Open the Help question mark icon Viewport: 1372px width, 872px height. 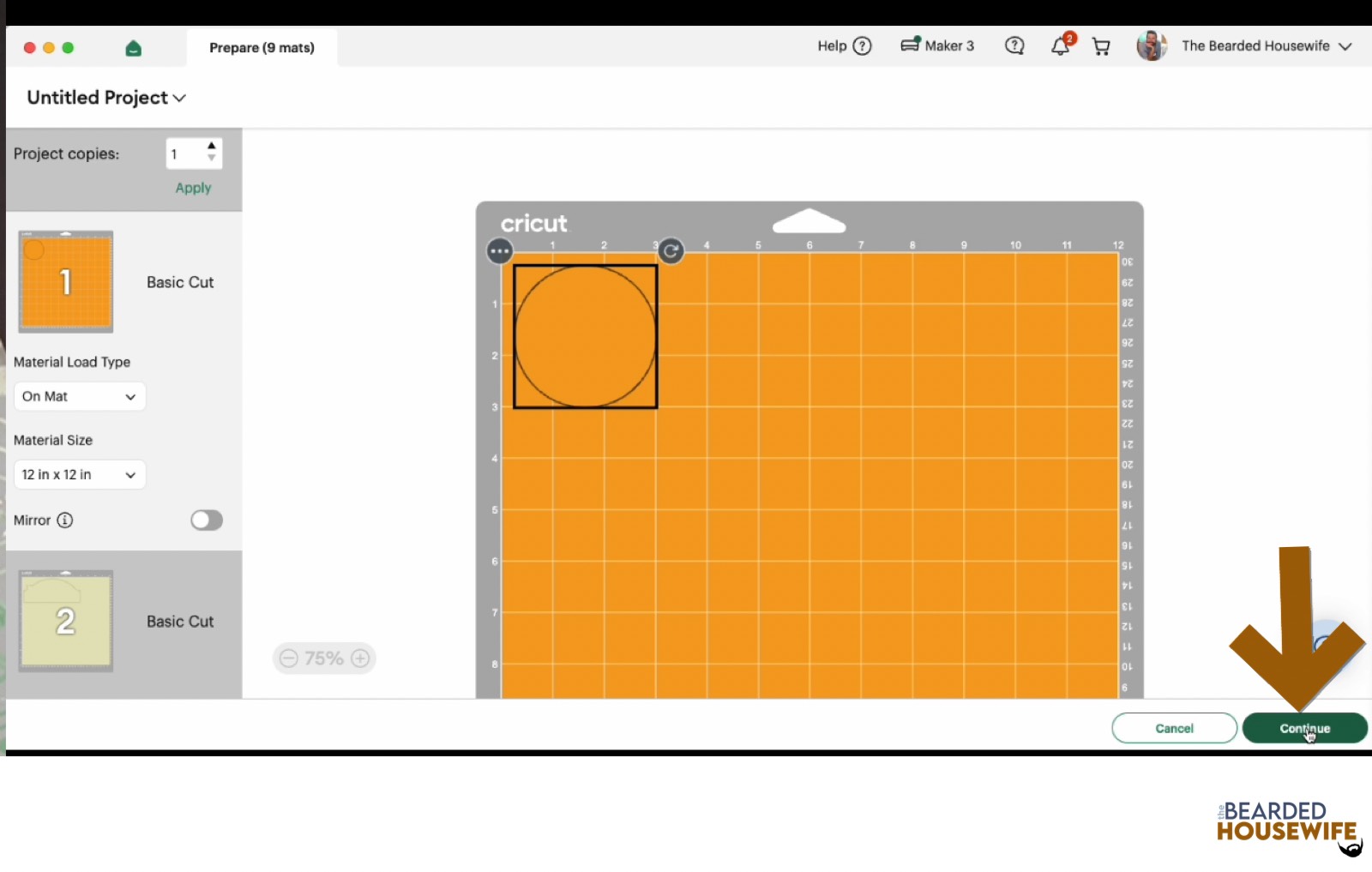coord(863,46)
